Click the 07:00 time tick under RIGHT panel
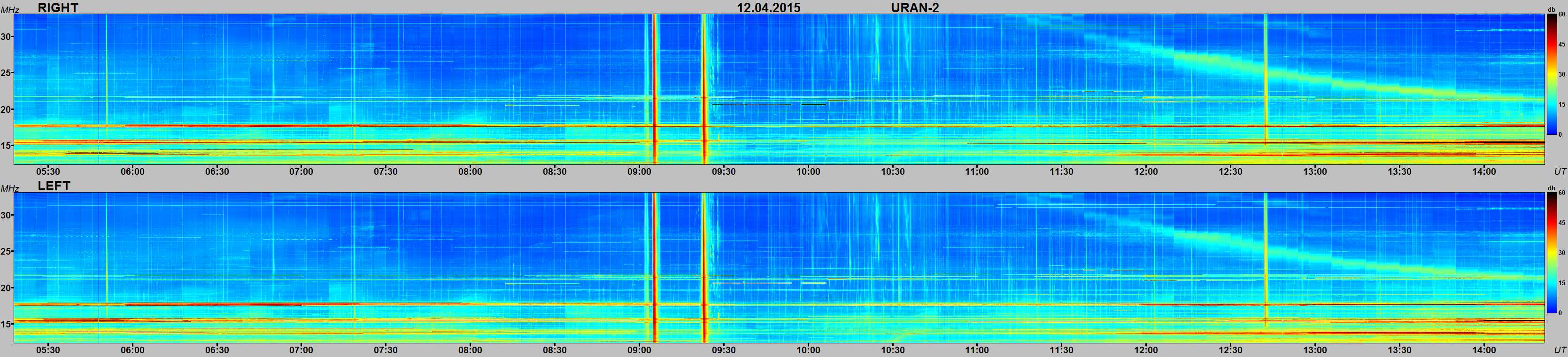The image size is (1568, 357). click(301, 172)
